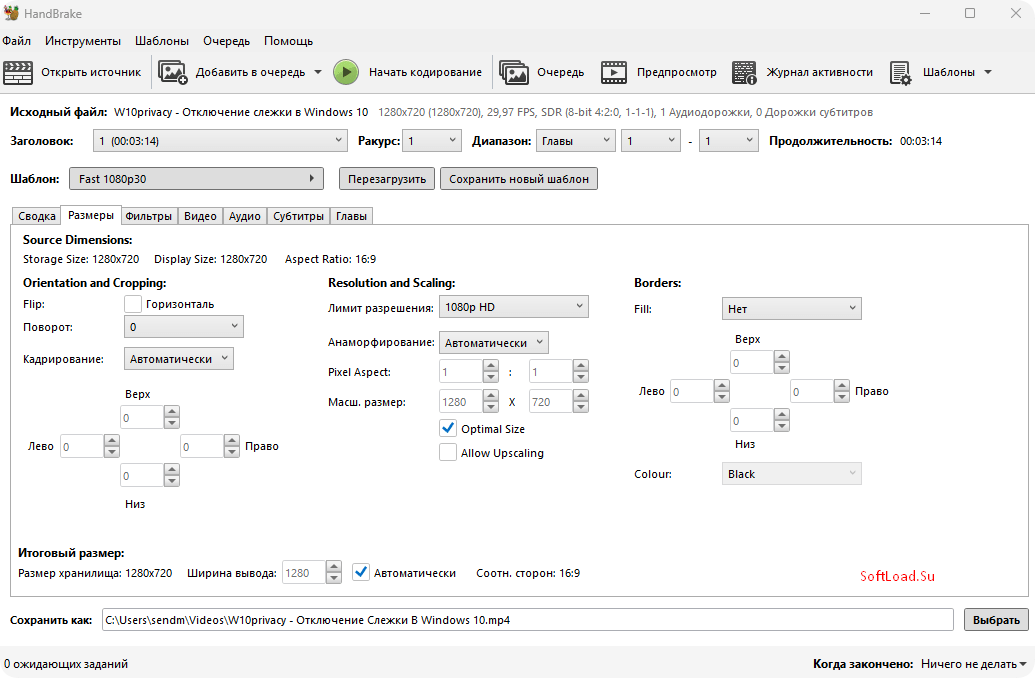Enable the Flip Горизонталь checkbox
This screenshot has height=678, width=1035.
133,304
